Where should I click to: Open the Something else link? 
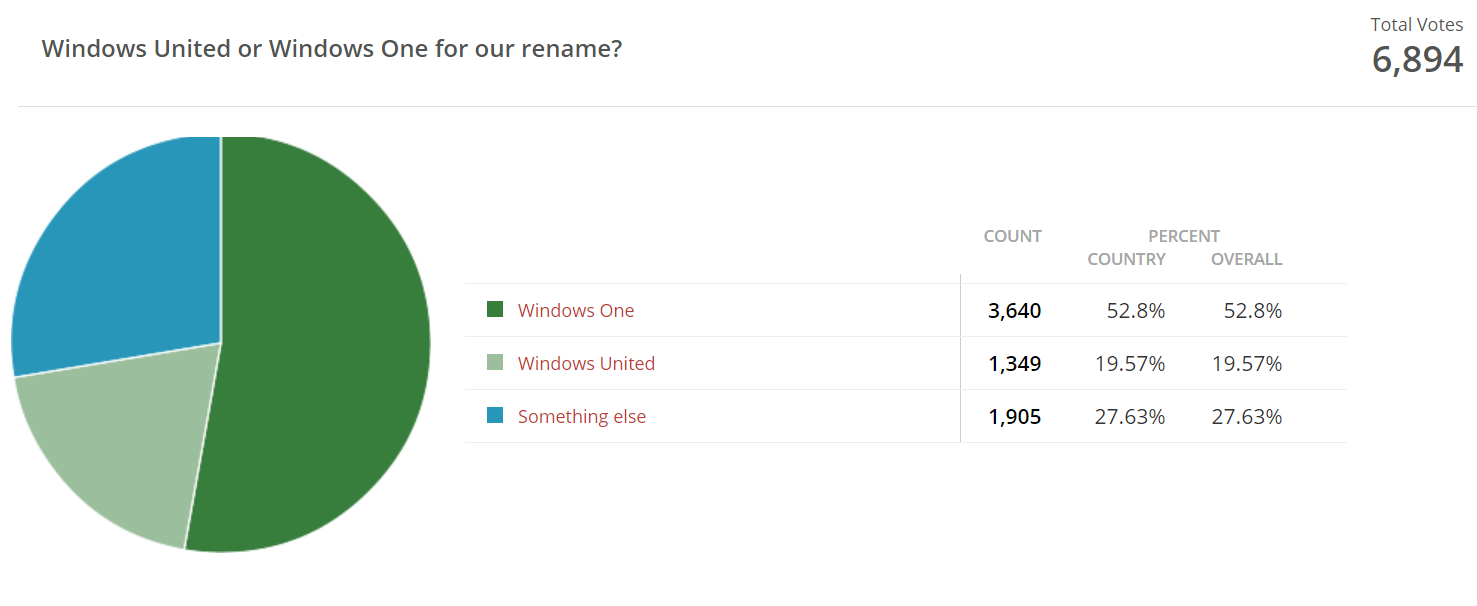[x=582, y=417]
